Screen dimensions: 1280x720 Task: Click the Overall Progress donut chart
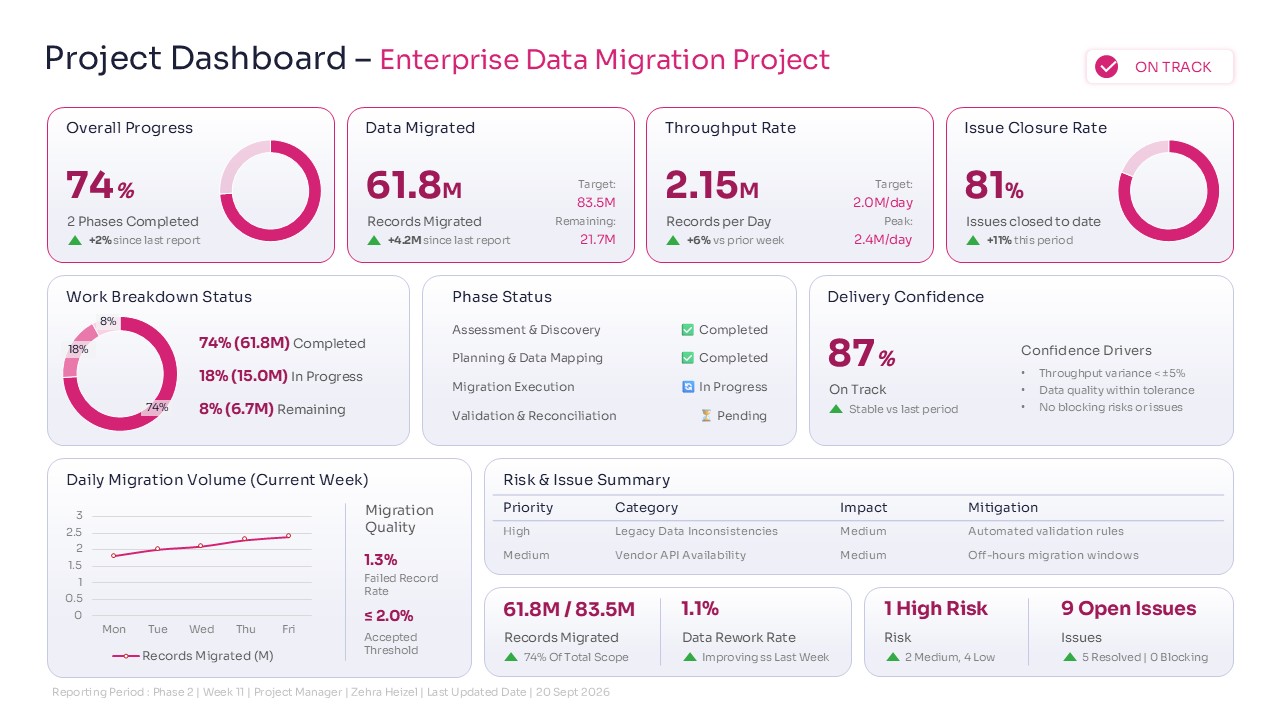[270, 190]
